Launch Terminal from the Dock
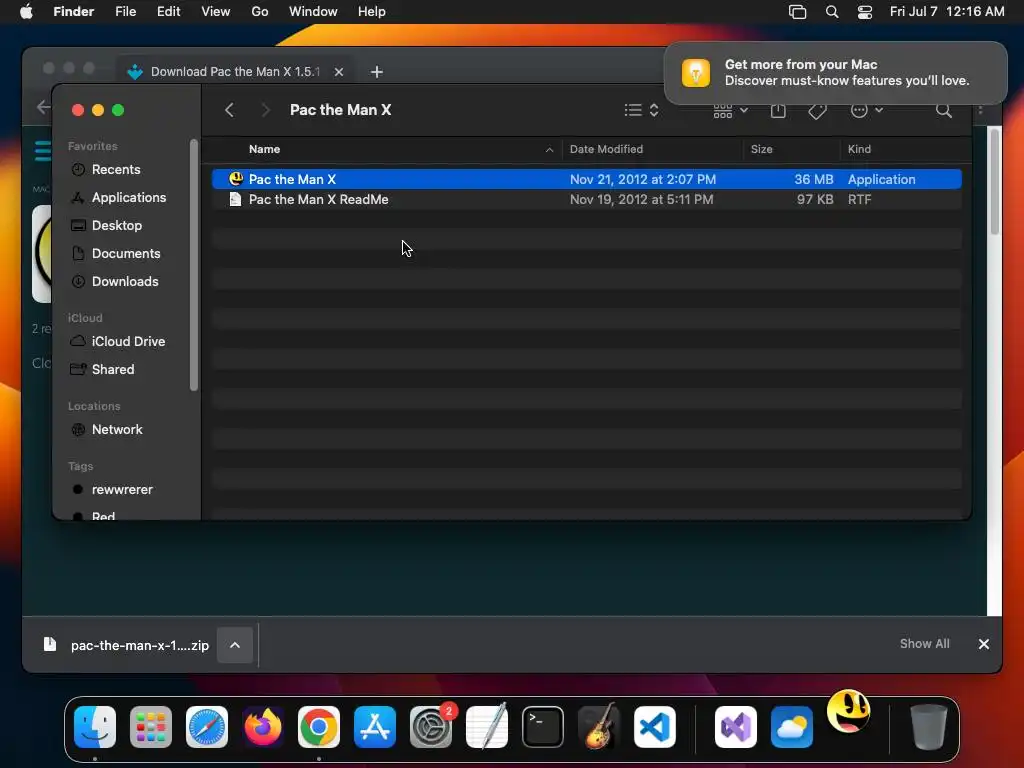The height and width of the screenshot is (768, 1024). pos(543,727)
